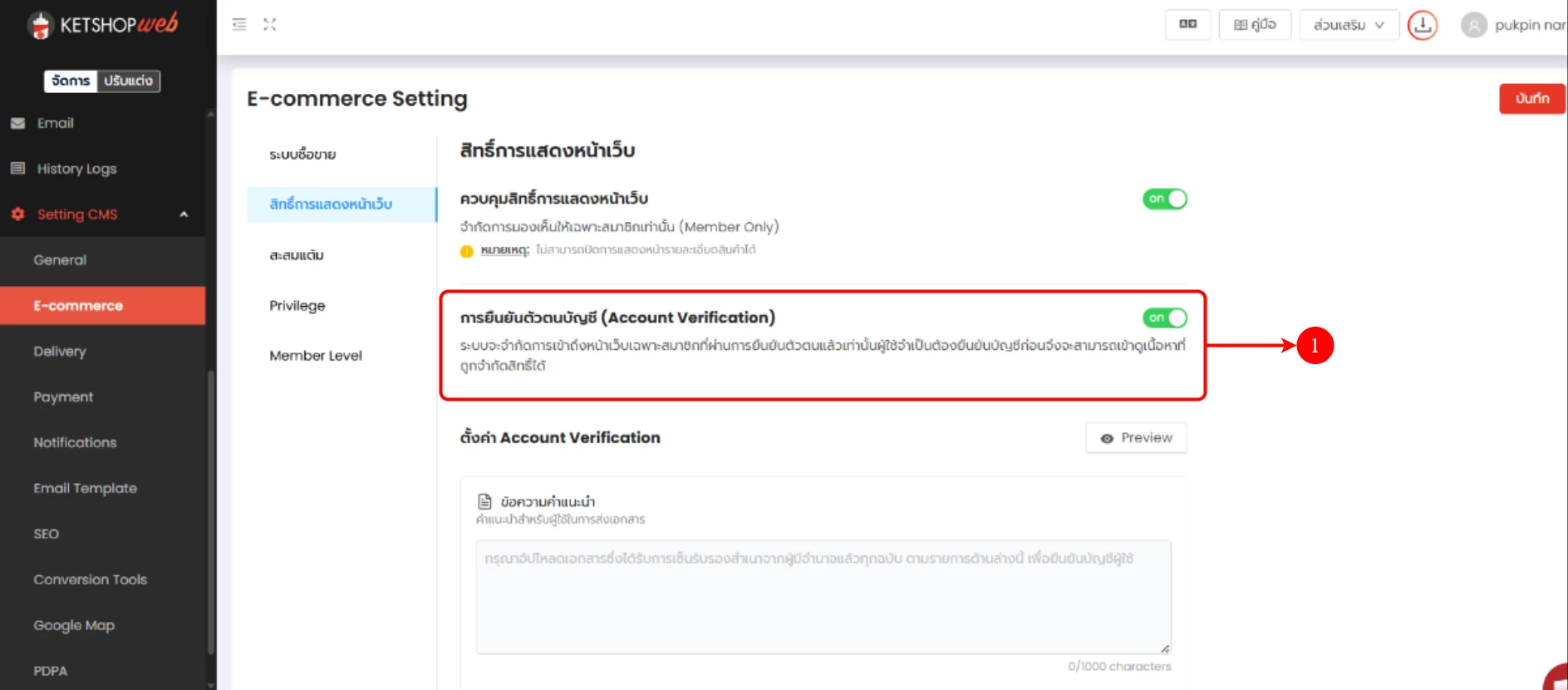The width and height of the screenshot is (1568, 690).
Task: Click the fullscreen expand icon
Action: [x=269, y=25]
